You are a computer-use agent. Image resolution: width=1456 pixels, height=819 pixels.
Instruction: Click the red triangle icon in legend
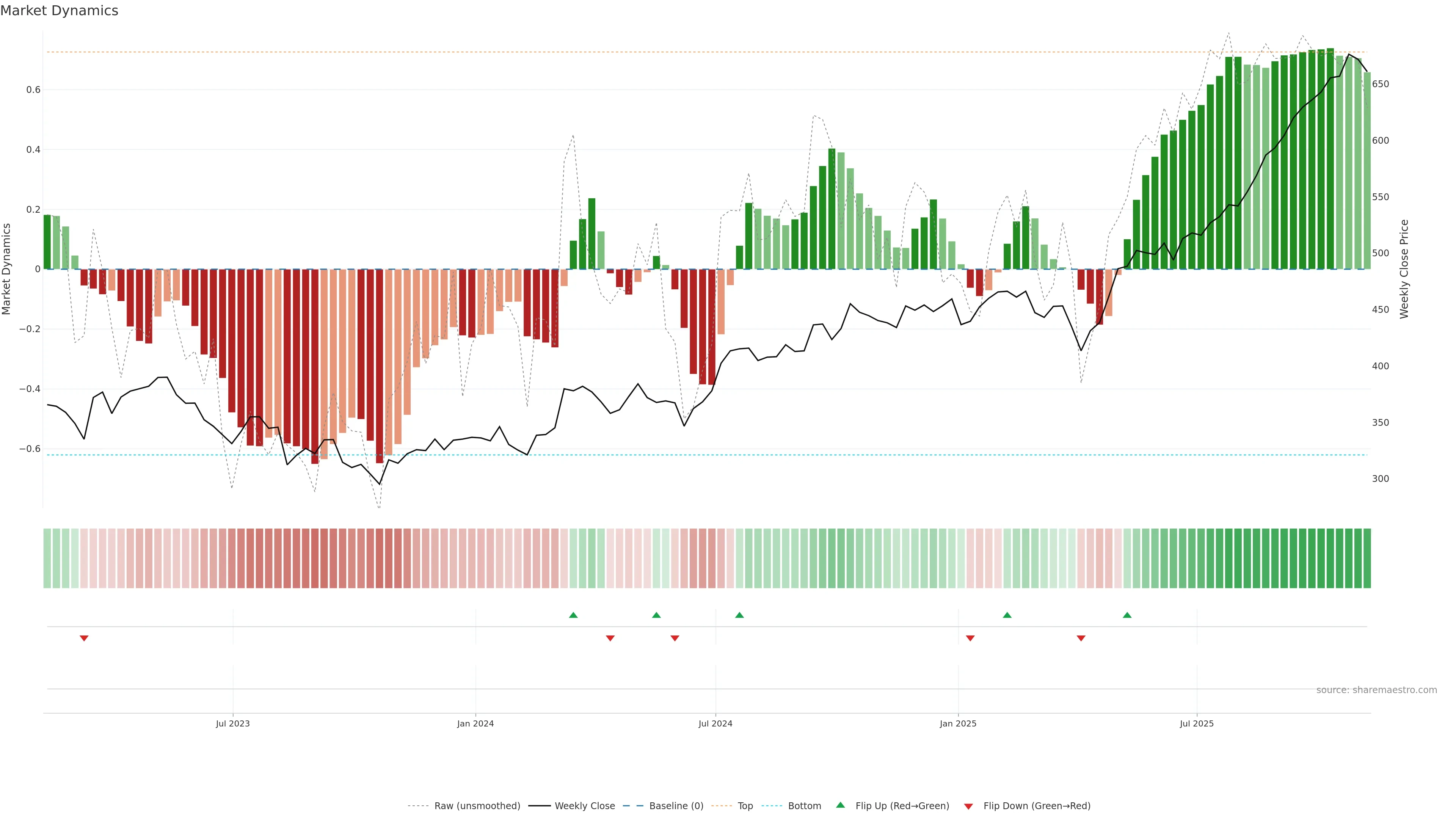[968, 806]
